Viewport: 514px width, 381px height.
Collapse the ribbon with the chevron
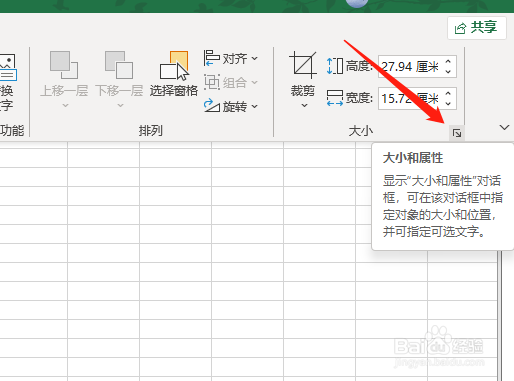point(504,127)
